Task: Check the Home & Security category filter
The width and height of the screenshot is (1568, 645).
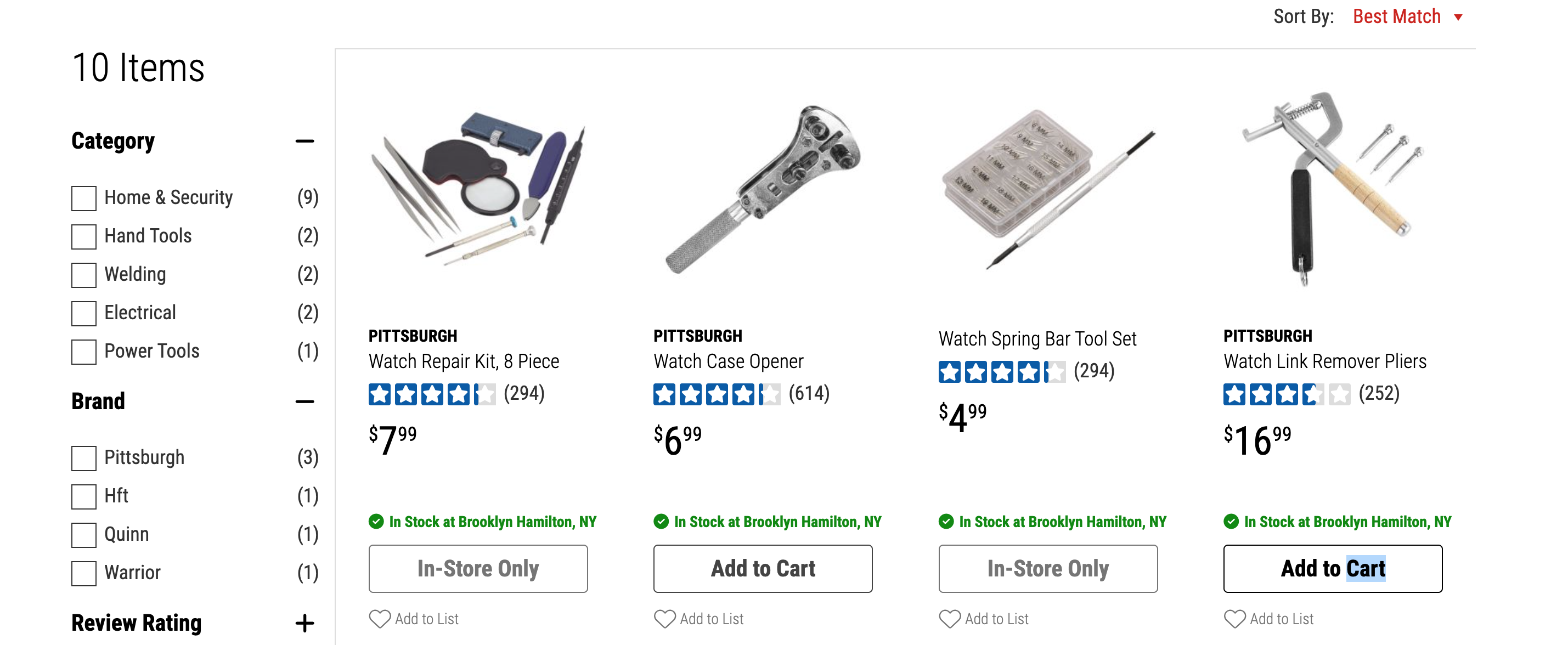Action: click(84, 198)
